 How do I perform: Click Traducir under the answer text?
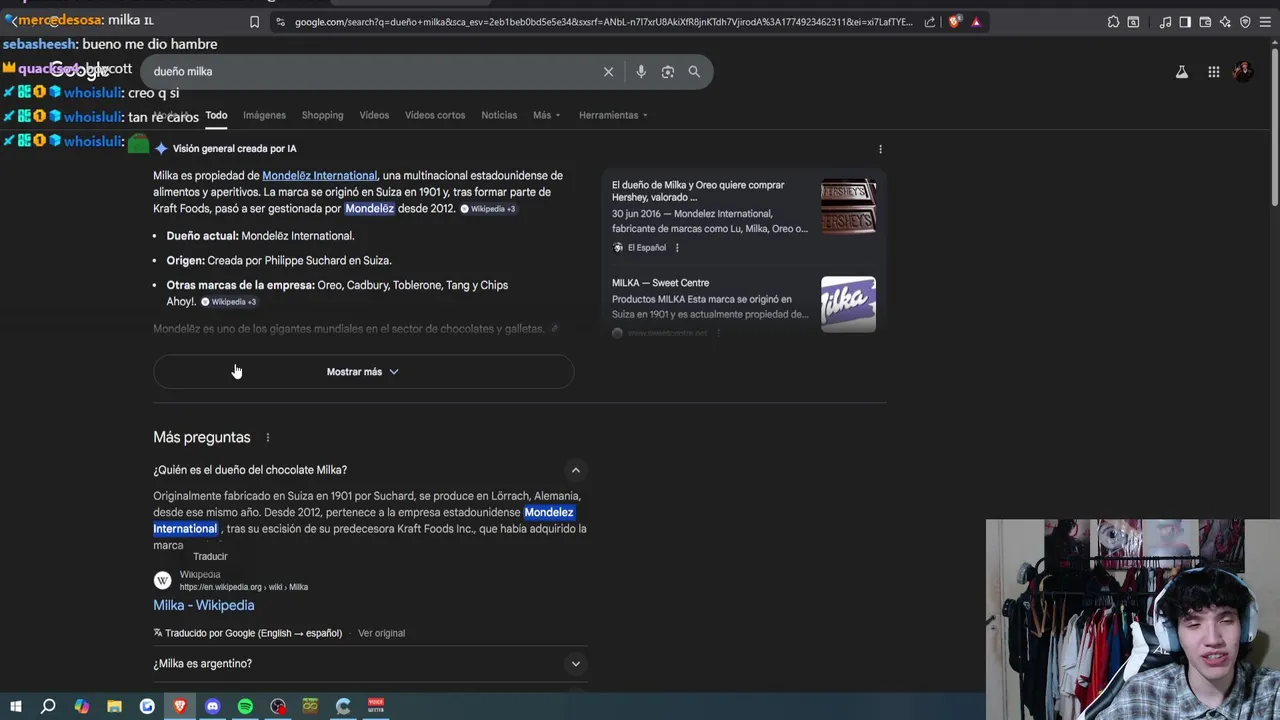click(x=210, y=557)
